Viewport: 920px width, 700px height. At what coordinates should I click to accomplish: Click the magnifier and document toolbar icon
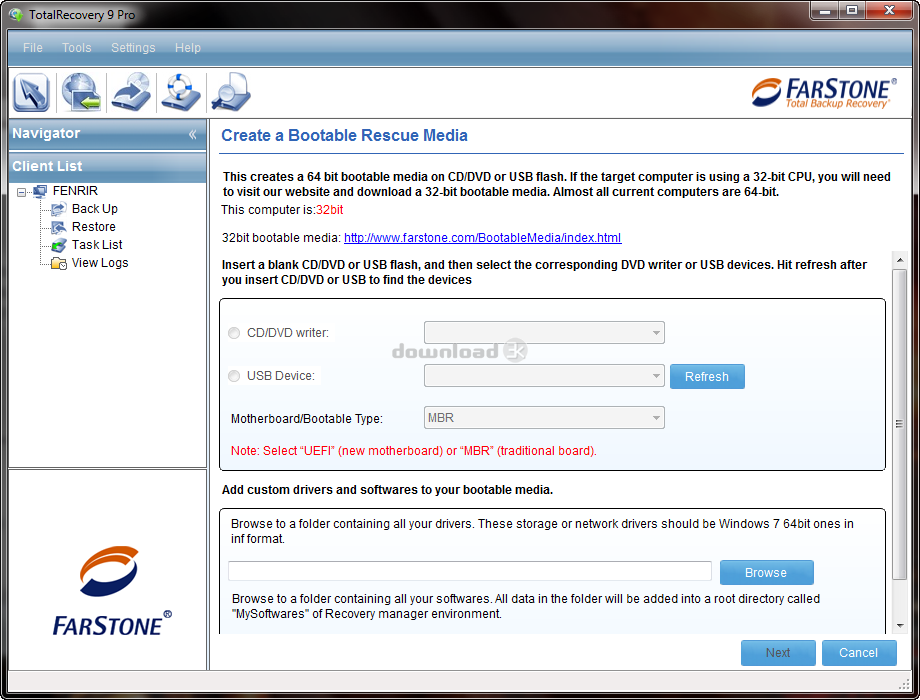230,93
